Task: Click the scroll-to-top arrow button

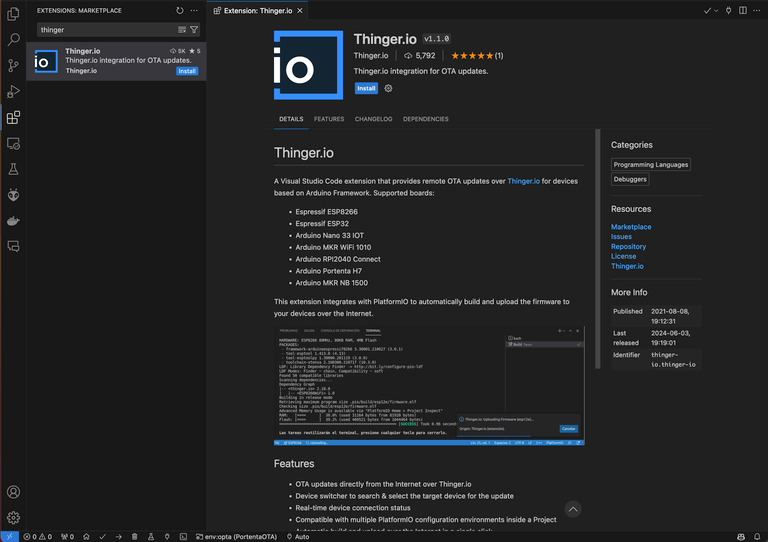Action: coord(572,509)
